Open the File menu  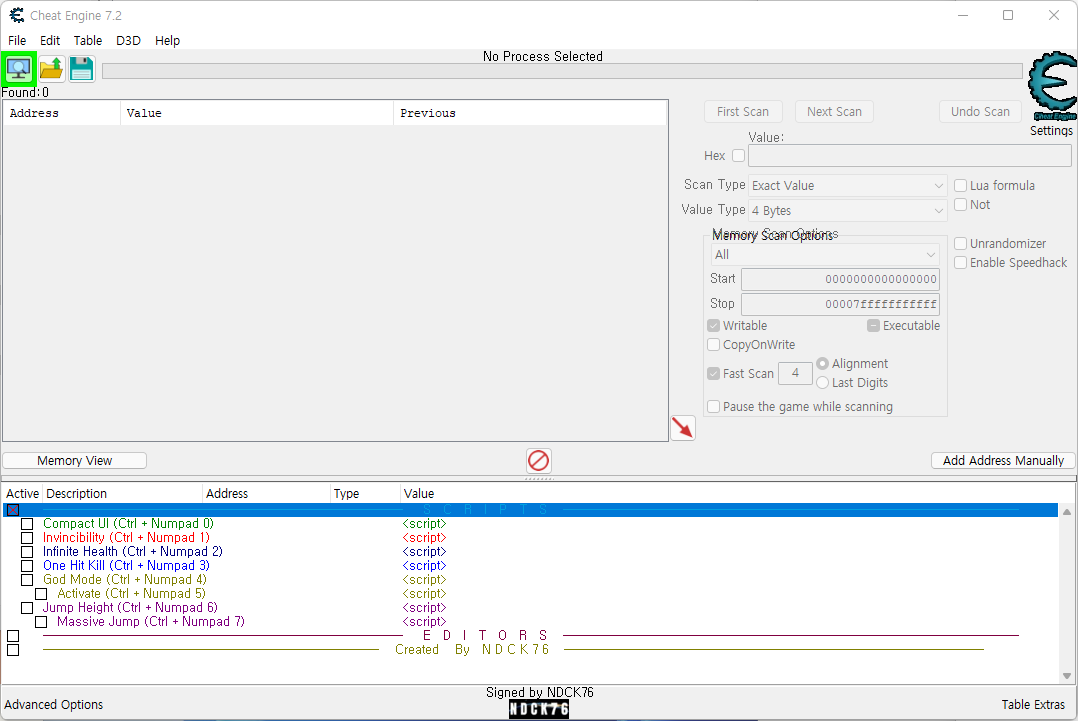(17, 41)
